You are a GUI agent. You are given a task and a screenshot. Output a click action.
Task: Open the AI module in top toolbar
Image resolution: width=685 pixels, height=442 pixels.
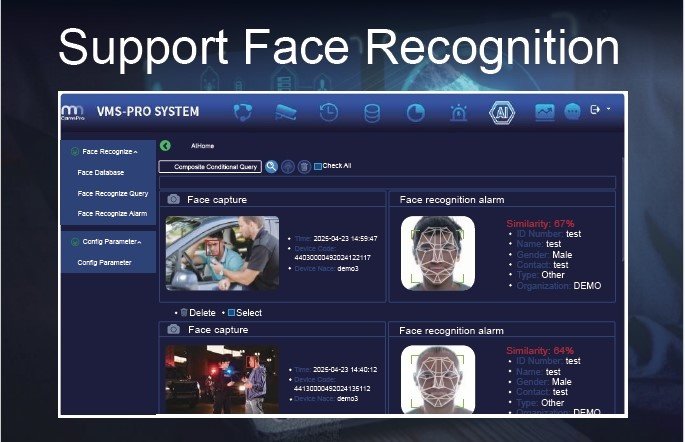[502, 112]
